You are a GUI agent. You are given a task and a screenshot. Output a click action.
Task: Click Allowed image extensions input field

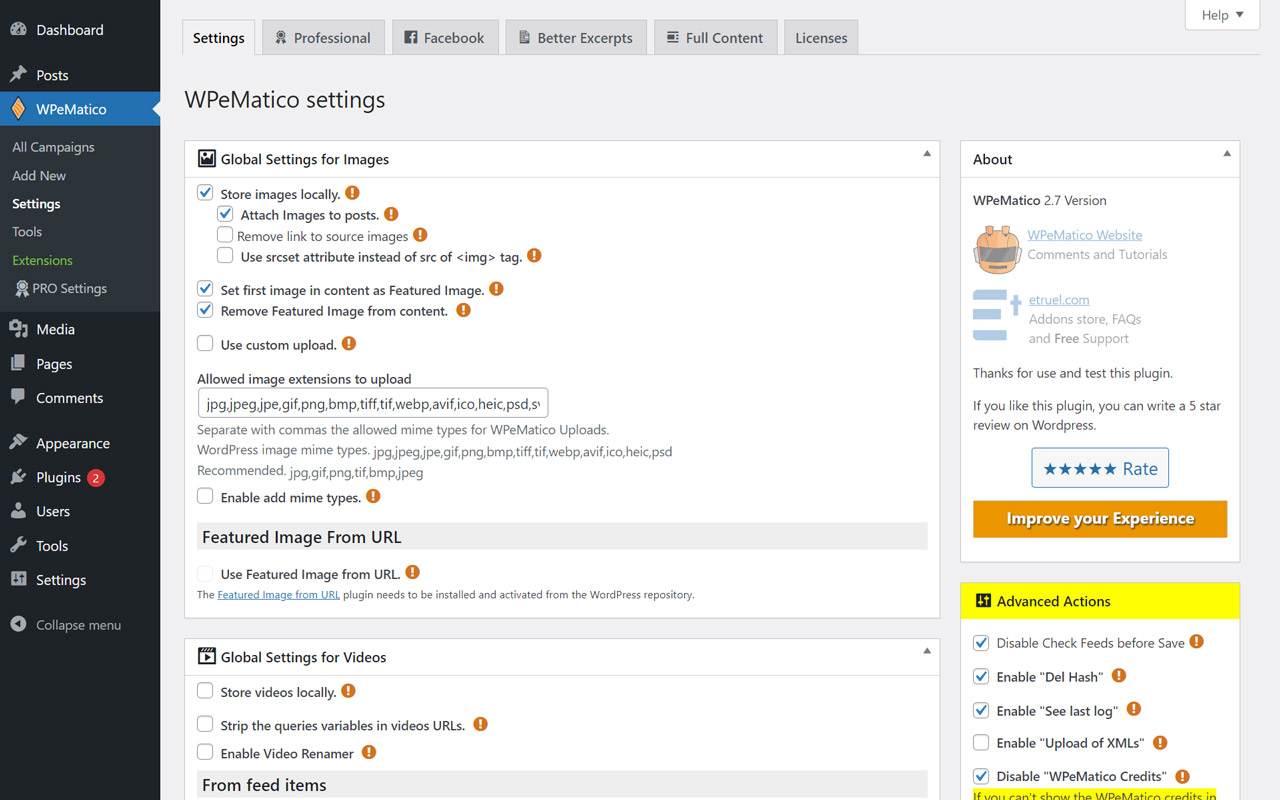pos(373,403)
